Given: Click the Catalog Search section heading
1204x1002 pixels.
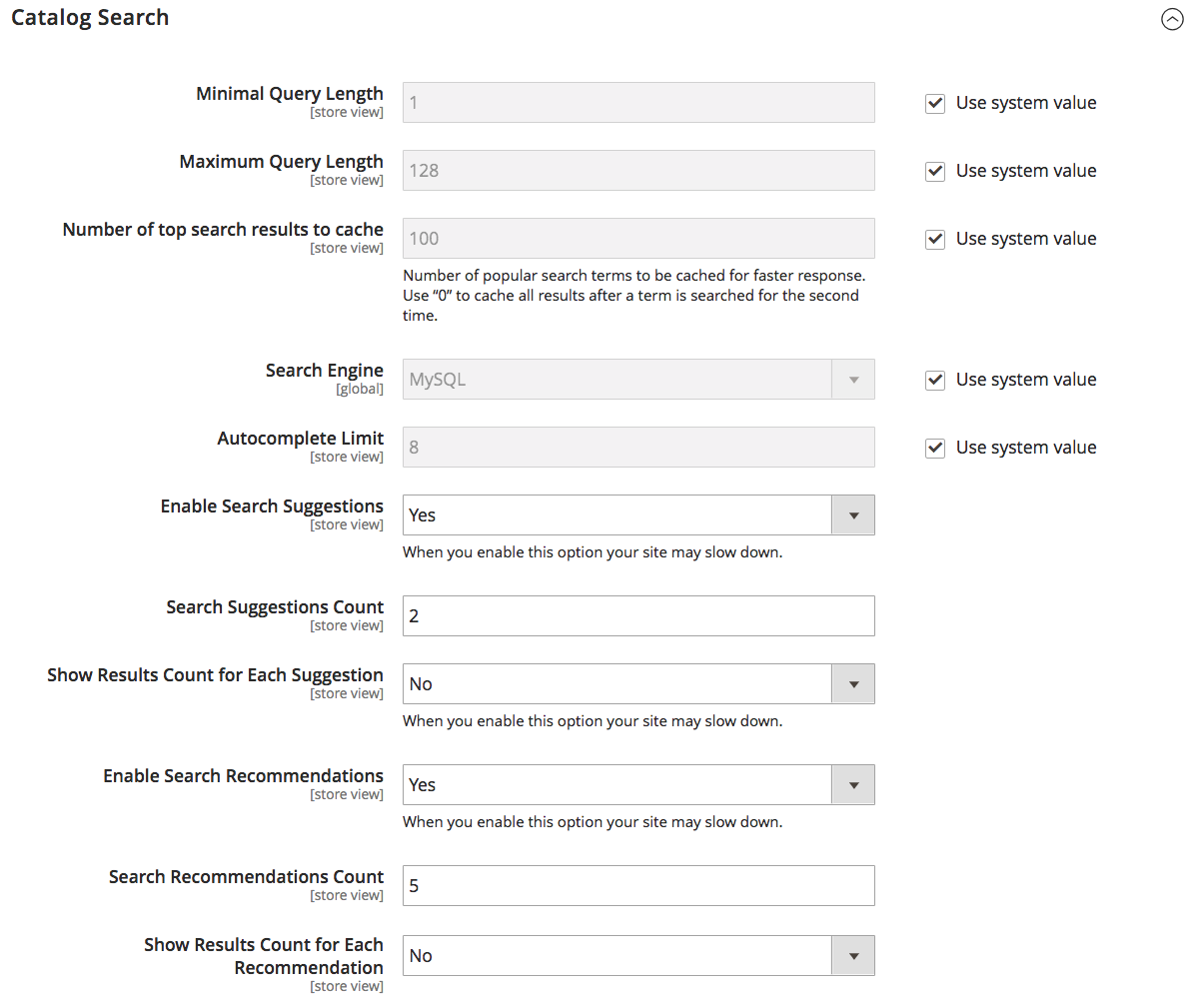Looking at the screenshot, I should (90, 17).
